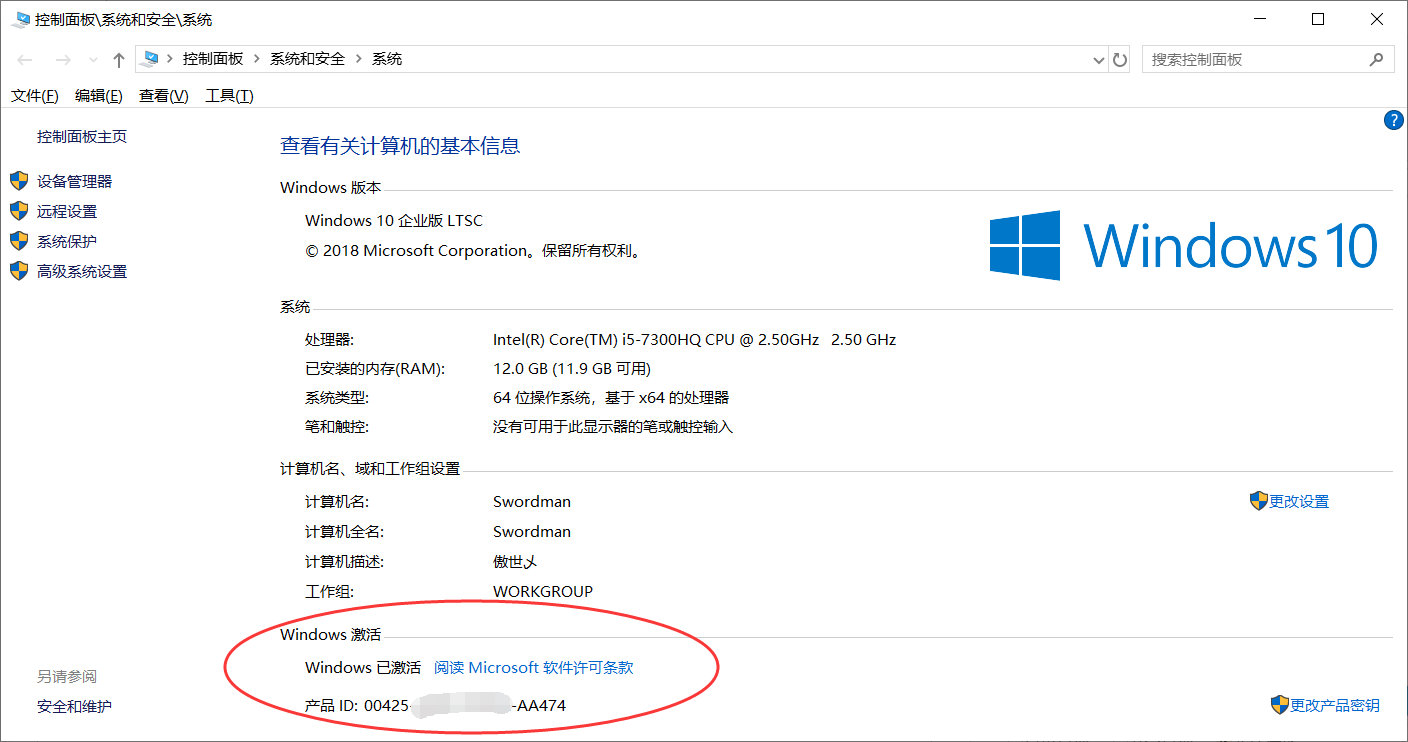The image size is (1408, 742).
Task: Click shield icon beside 远程设置
Action: point(19,211)
